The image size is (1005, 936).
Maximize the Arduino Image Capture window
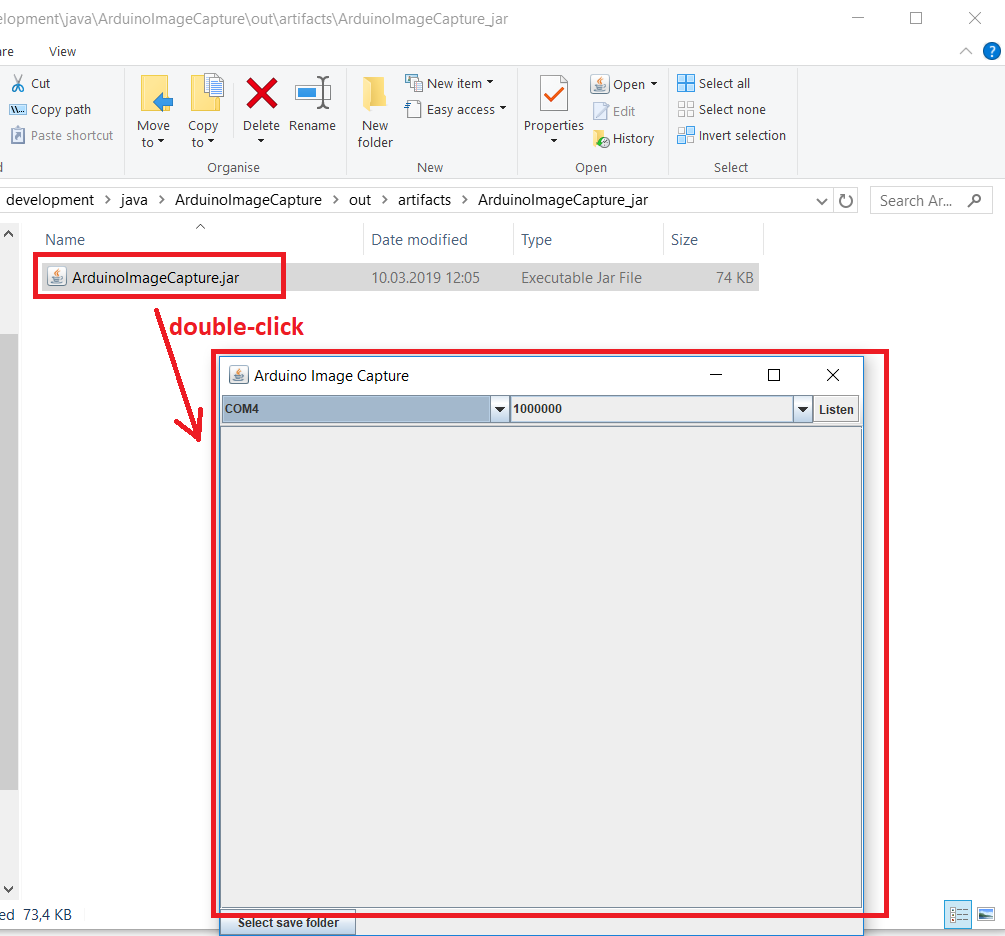pyautogui.click(x=774, y=375)
